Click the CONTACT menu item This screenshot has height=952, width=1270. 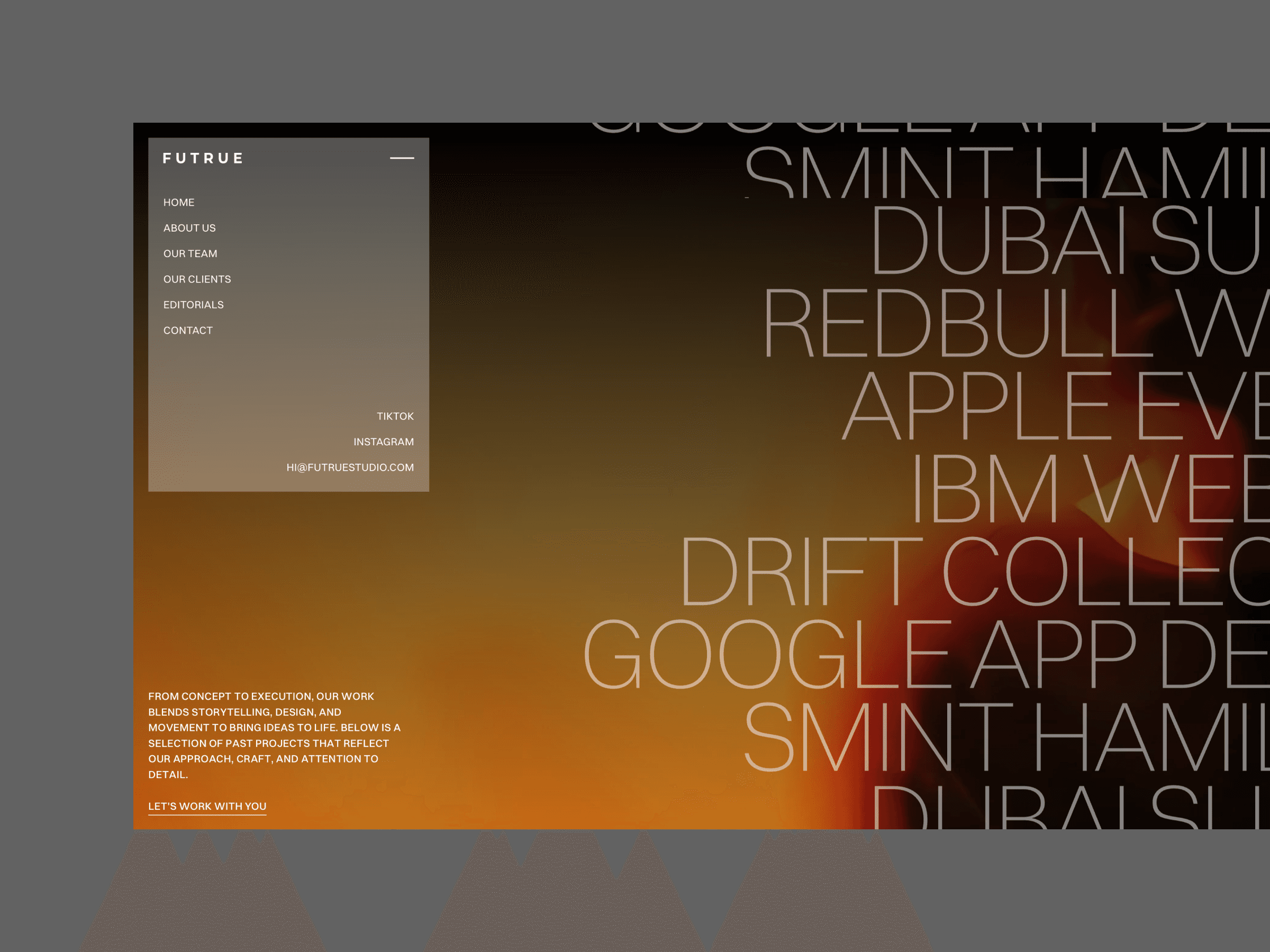pos(188,331)
